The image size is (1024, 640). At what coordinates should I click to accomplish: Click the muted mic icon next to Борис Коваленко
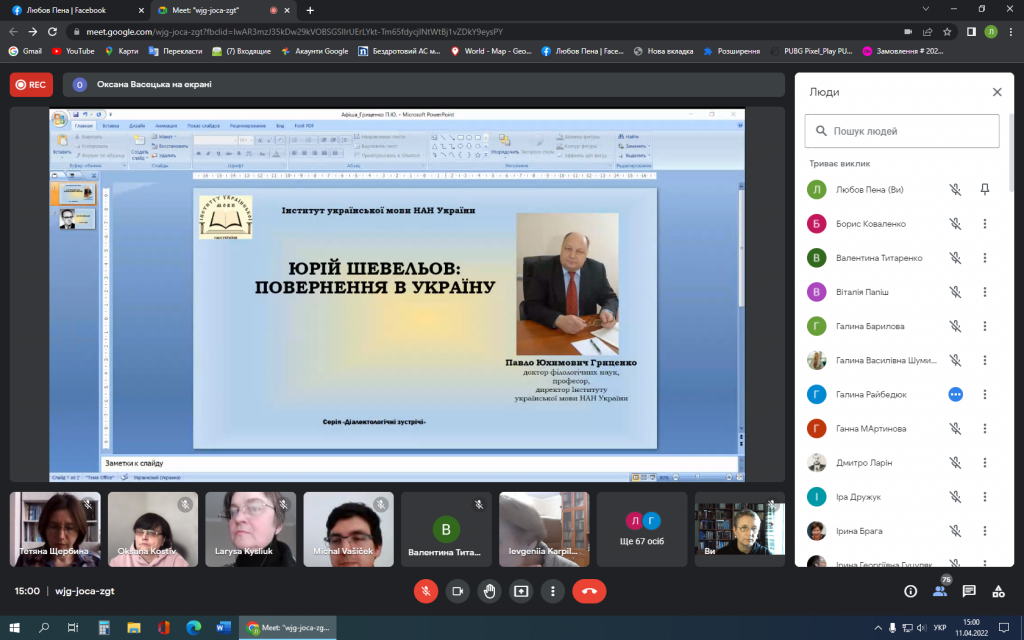tap(955, 224)
